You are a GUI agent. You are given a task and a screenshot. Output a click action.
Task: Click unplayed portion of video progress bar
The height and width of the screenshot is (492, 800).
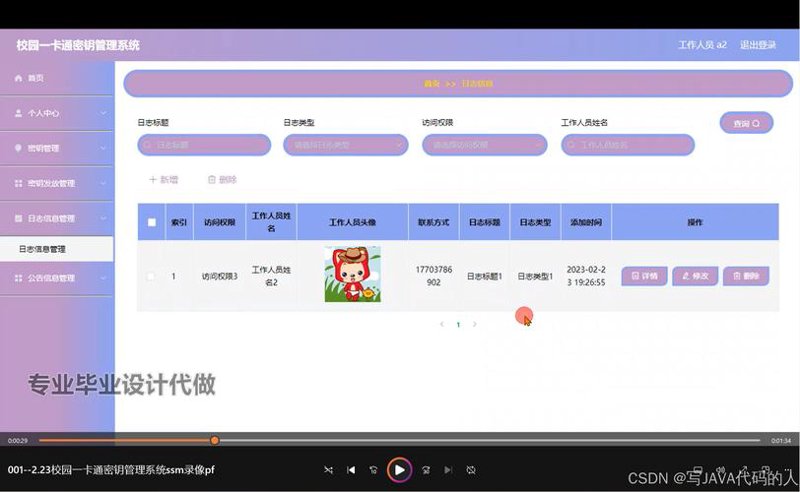coord(490,440)
